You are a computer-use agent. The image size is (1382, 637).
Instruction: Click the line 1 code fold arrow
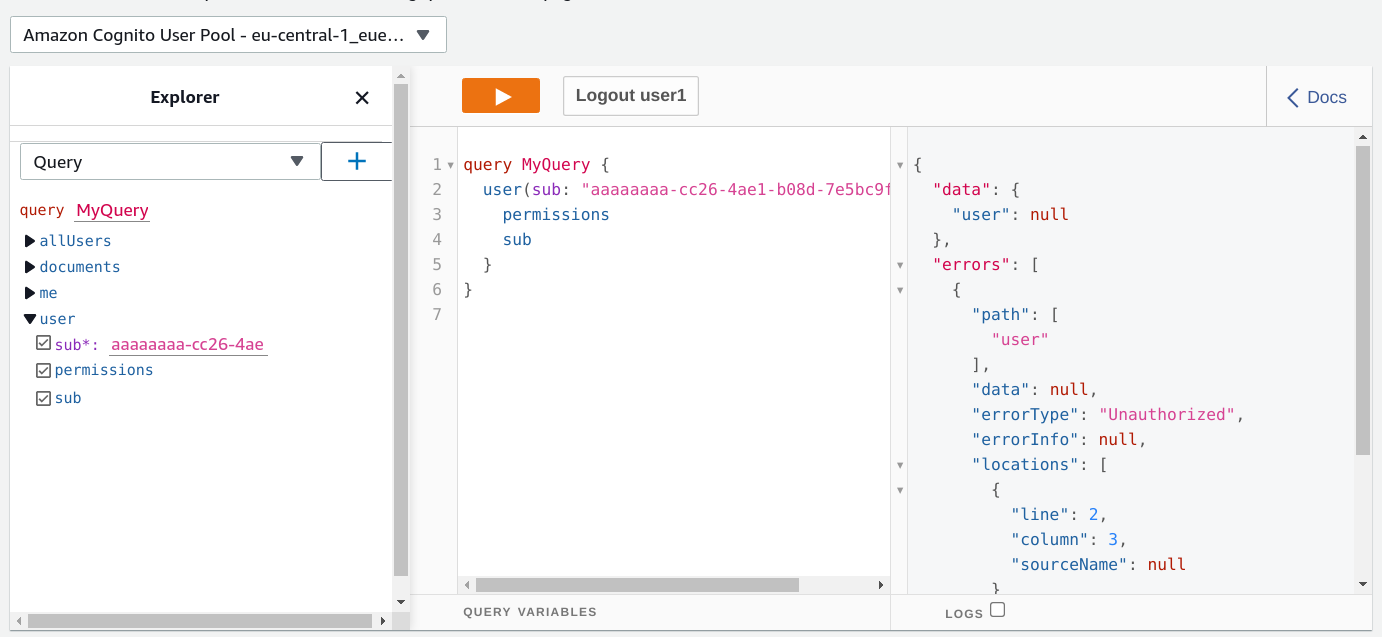click(x=449, y=166)
